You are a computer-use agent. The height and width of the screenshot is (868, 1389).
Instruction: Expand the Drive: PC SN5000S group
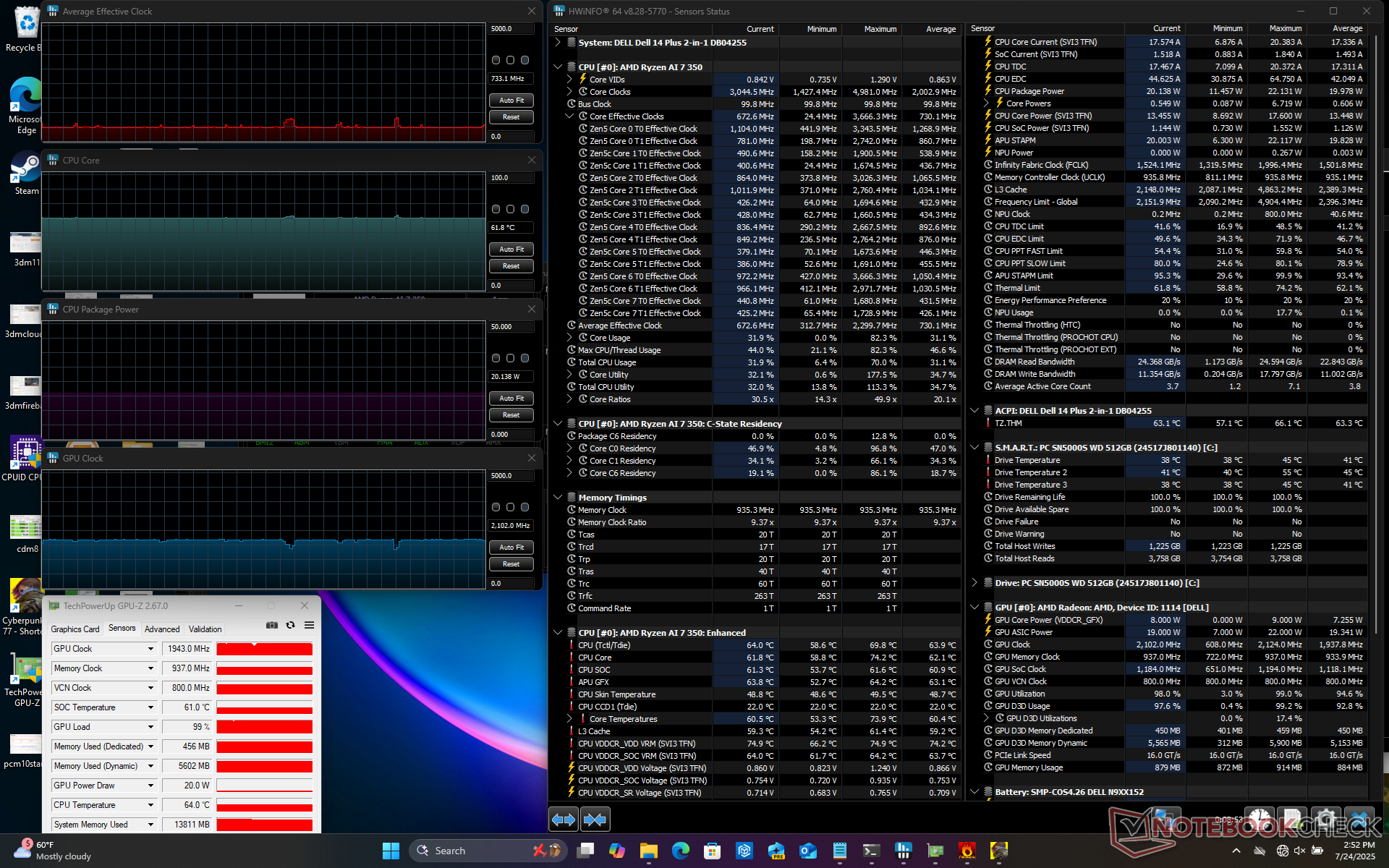[x=974, y=582]
